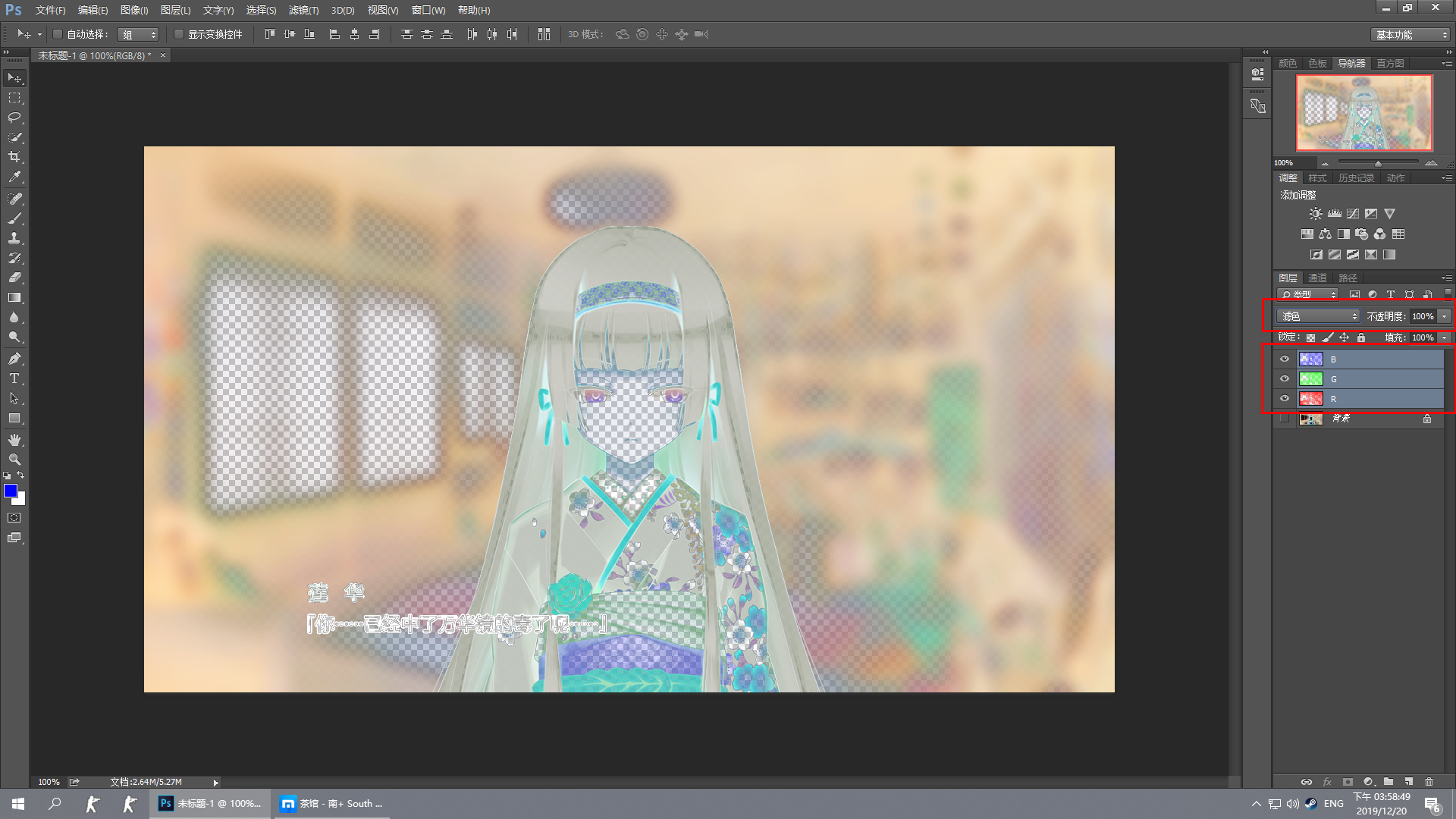Select the Zoom tool in the toolbox
Image resolution: width=1456 pixels, height=819 pixels.
pos(14,460)
